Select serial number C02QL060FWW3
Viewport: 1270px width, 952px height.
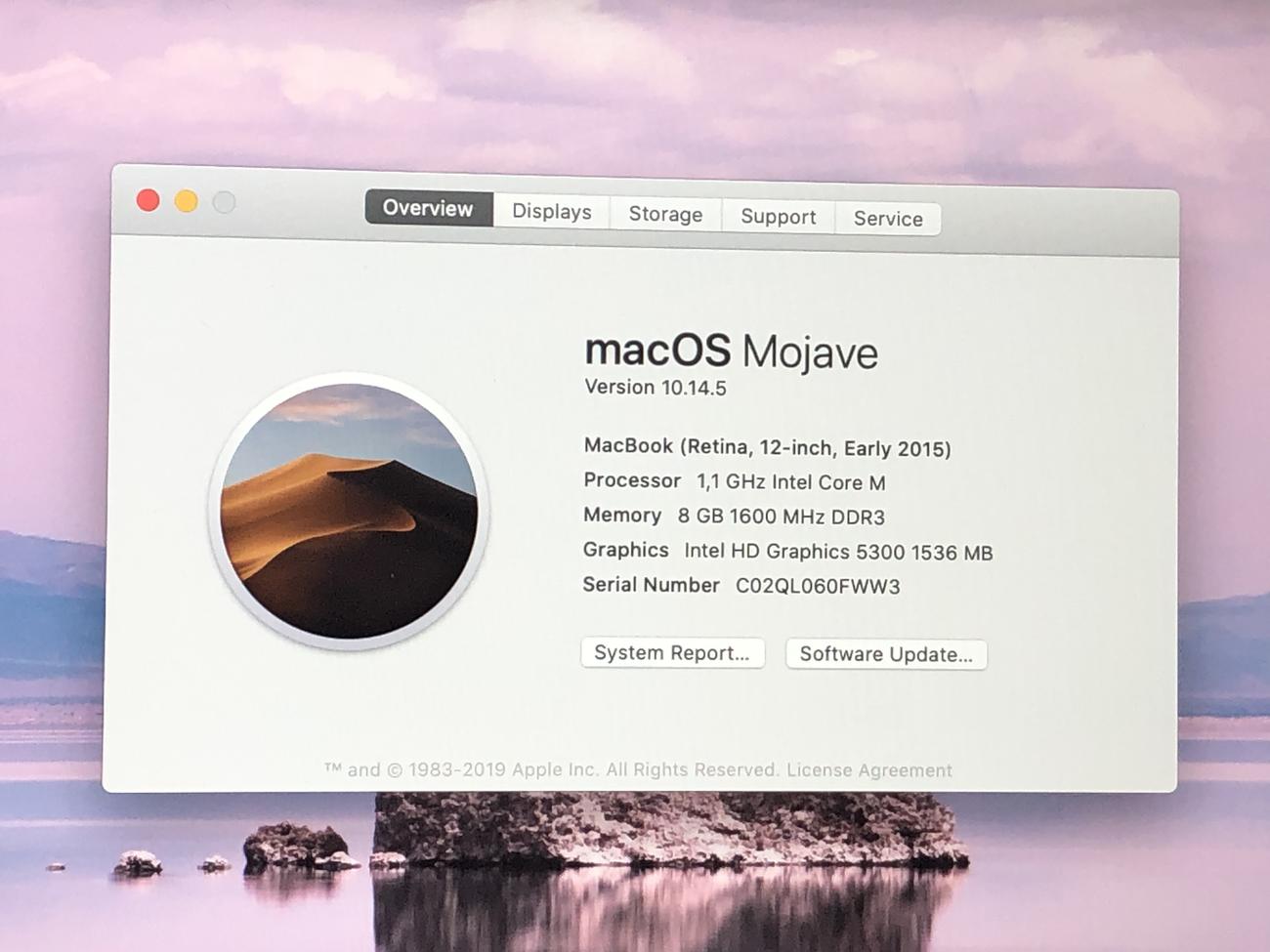818,586
